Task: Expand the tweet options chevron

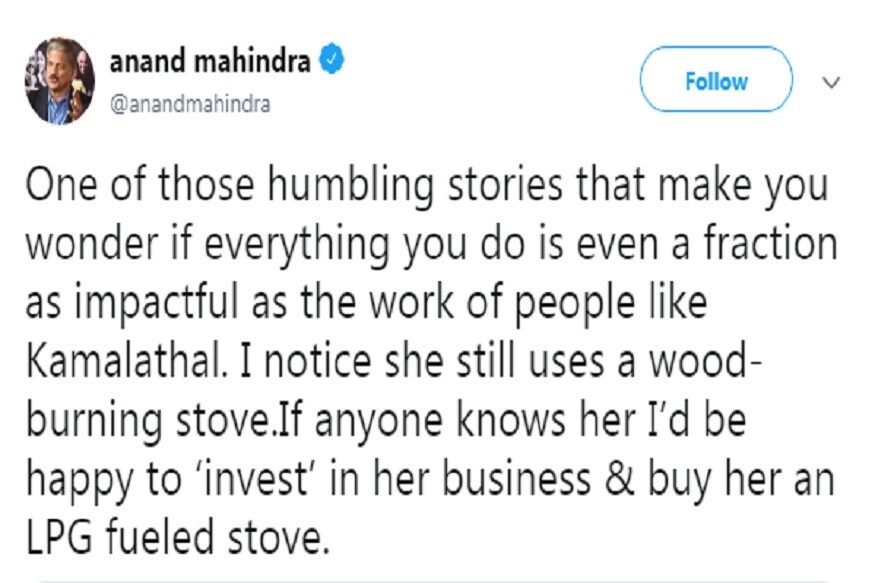Action: pyautogui.click(x=831, y=83)
